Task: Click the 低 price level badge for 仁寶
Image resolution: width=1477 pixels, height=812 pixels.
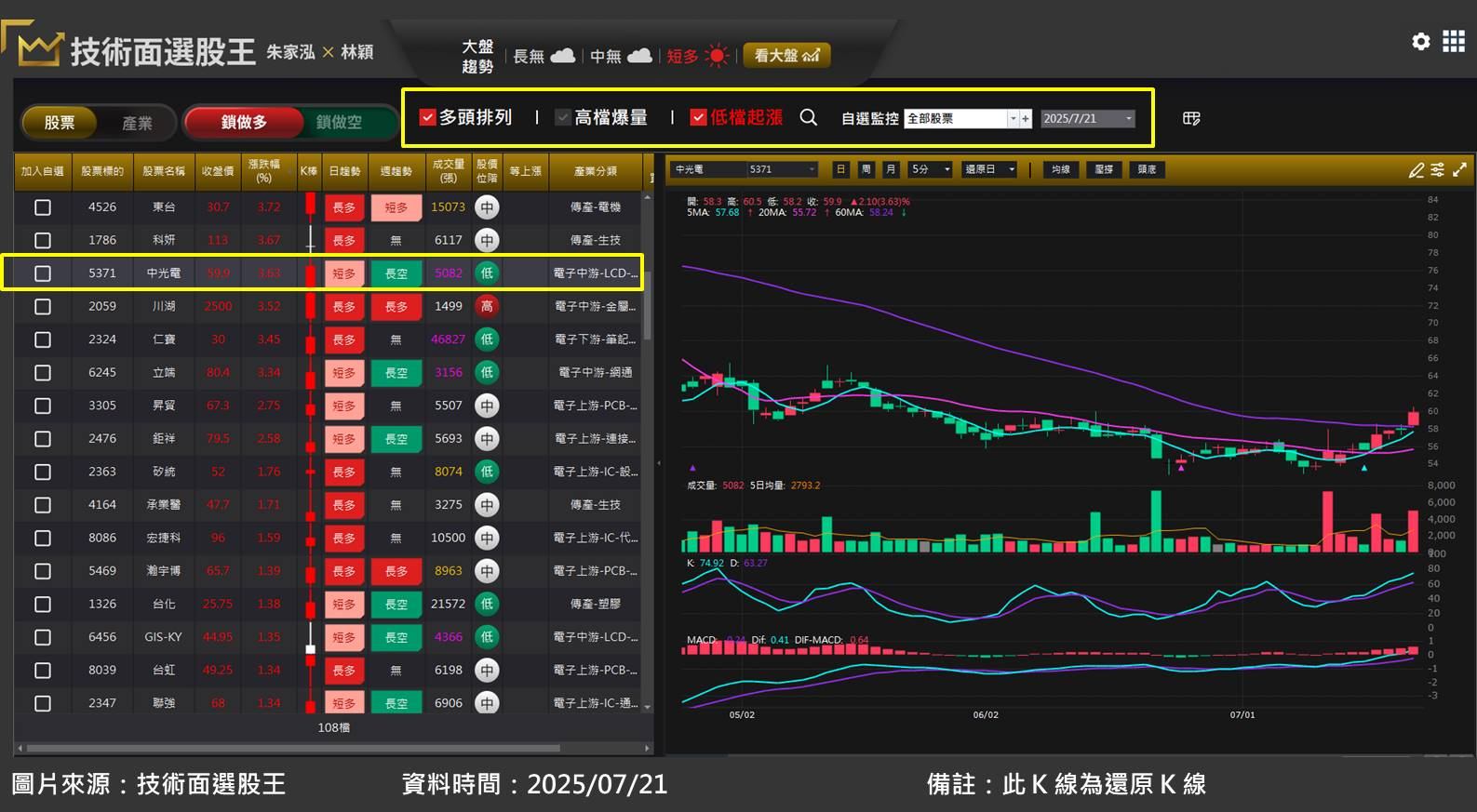Action: pos(487,339)
